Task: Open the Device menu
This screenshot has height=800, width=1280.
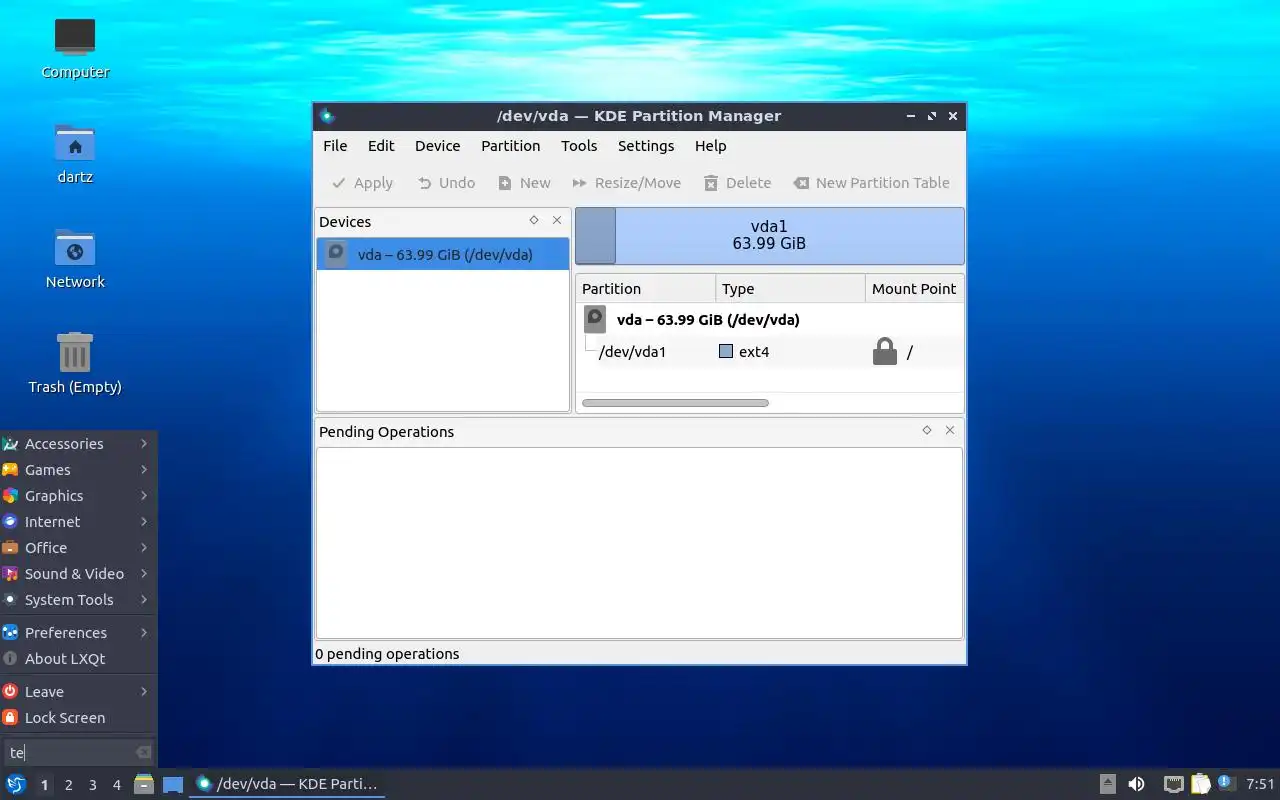Action: coord(437,146)
